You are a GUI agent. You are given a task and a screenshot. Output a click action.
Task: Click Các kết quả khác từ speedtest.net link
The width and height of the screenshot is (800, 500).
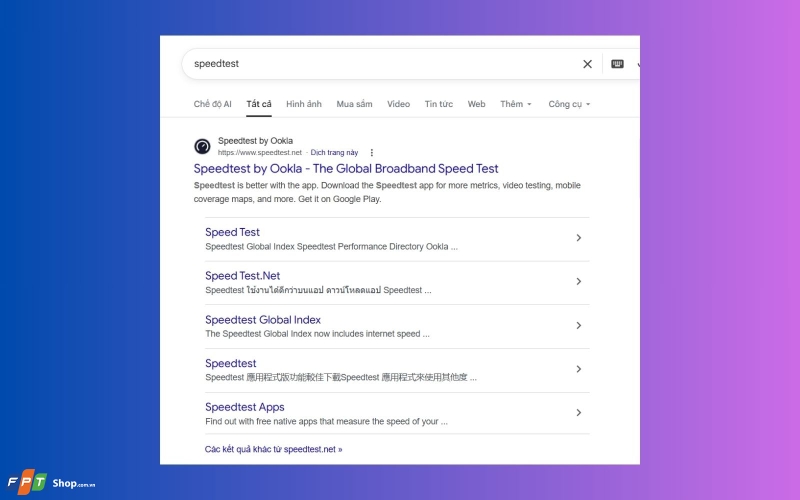[273, 449]
